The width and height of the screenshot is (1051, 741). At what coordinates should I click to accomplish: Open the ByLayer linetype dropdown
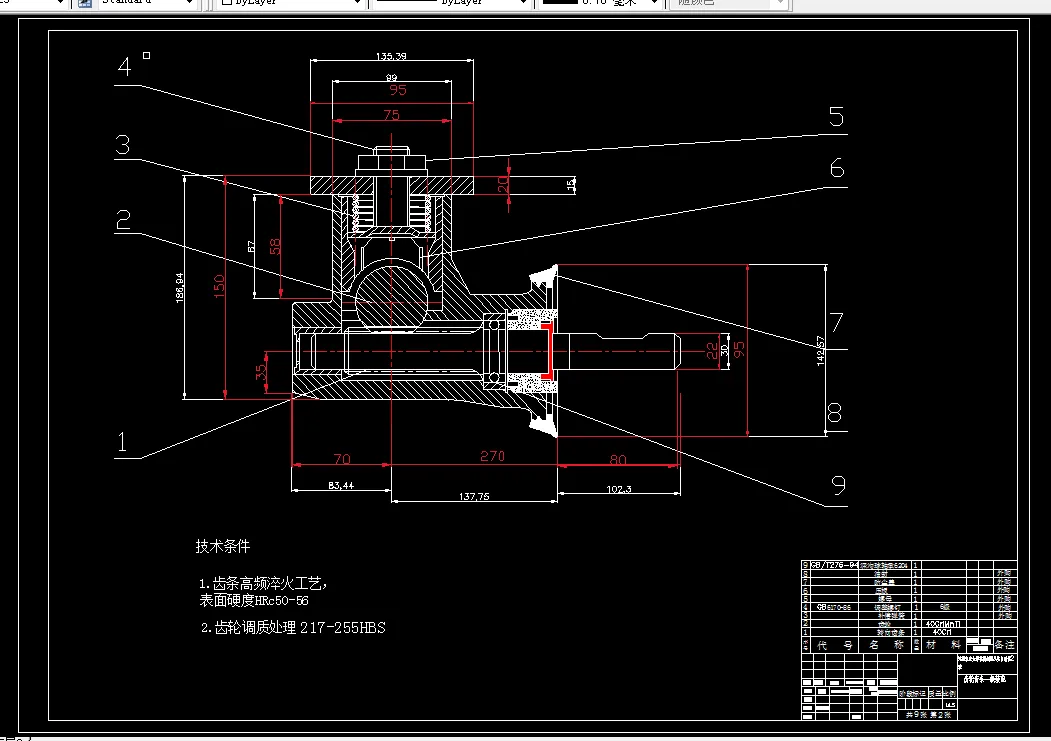point(452,3)
